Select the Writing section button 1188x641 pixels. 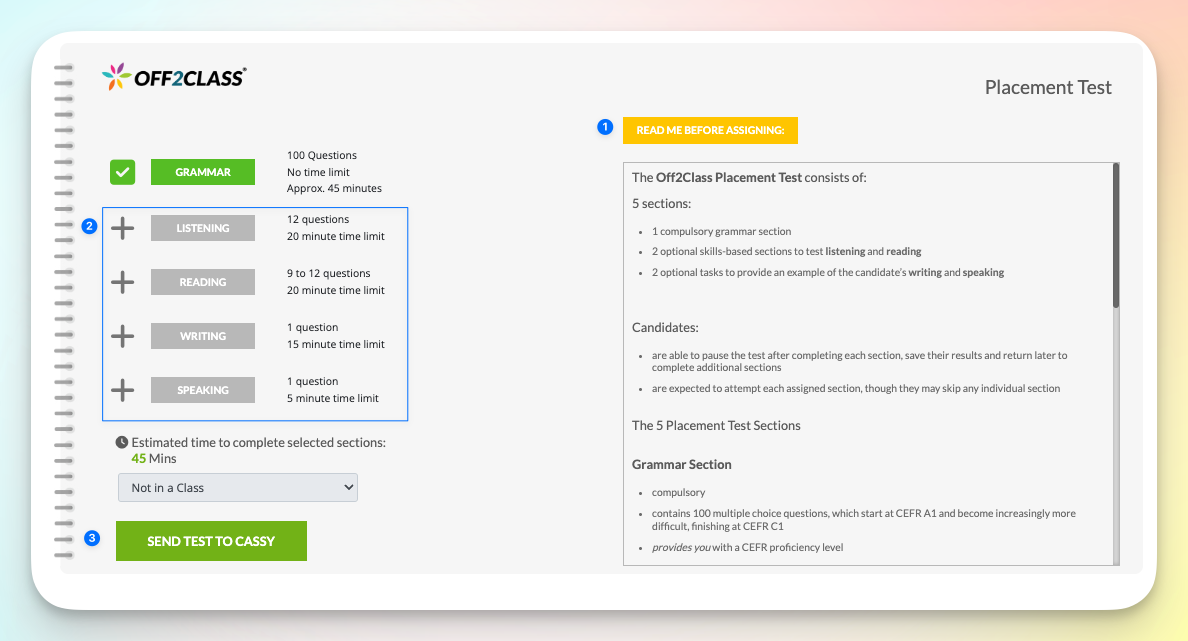pyautogui.click(x=203, y=336)
